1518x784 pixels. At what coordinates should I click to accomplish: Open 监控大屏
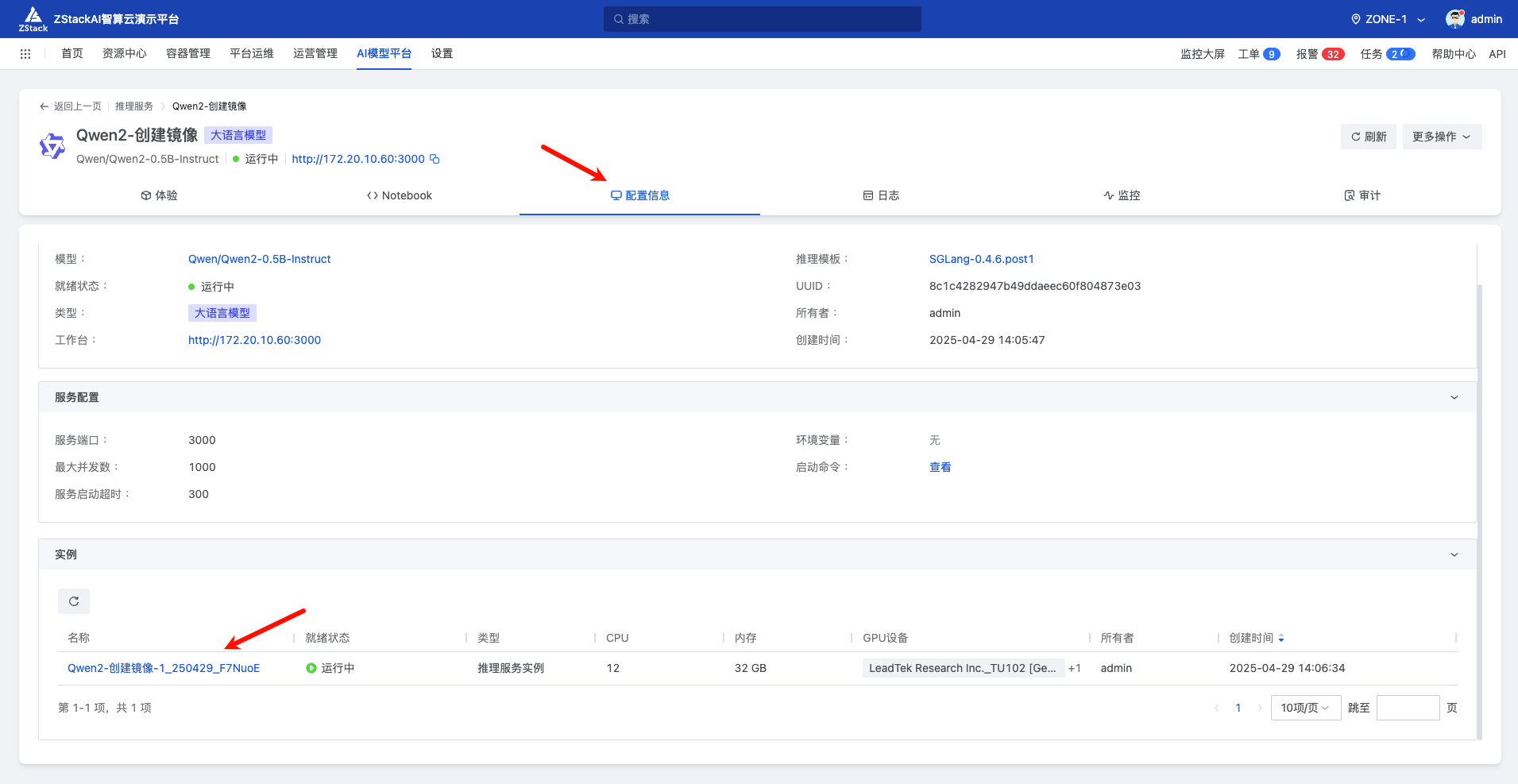click(x=1202, y=54)
